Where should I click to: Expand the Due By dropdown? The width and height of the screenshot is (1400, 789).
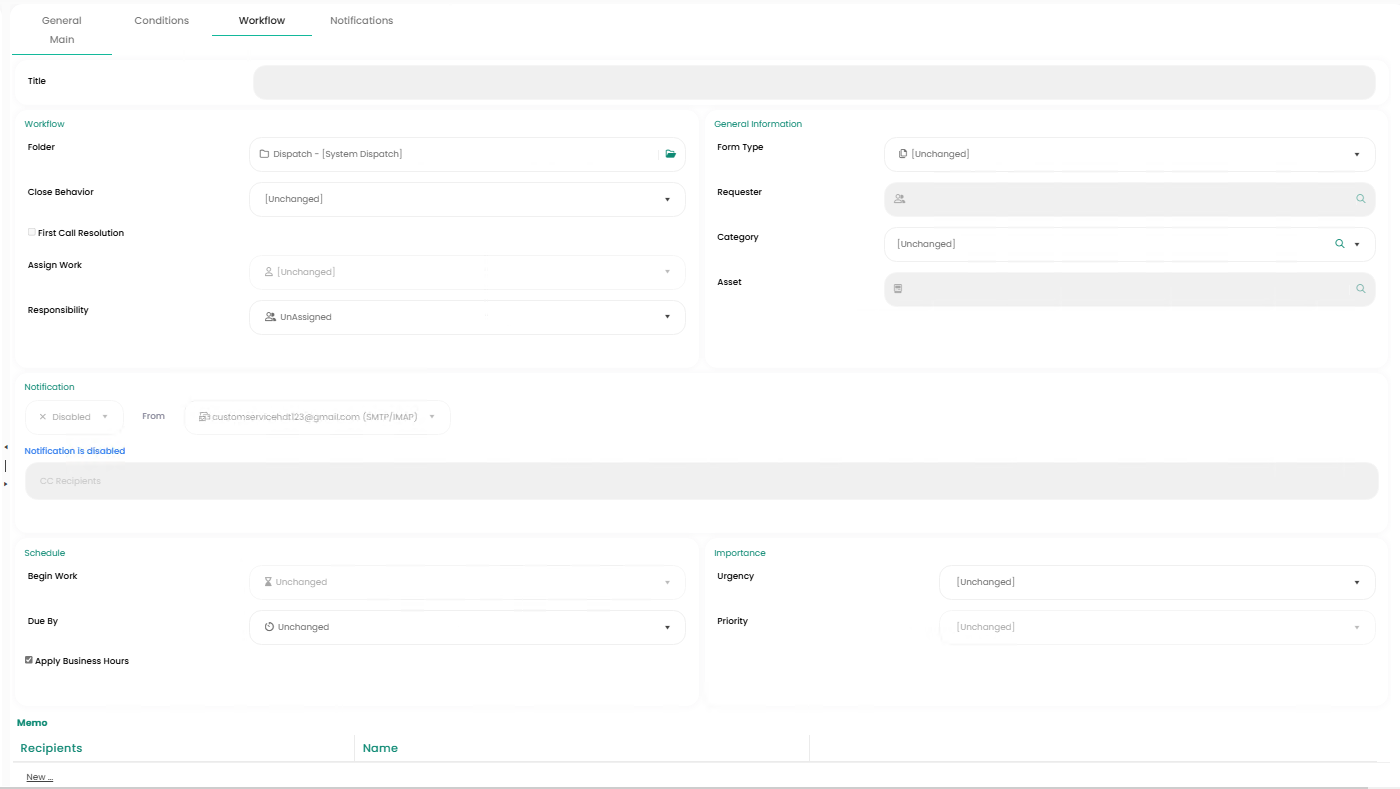coord(467,627)
